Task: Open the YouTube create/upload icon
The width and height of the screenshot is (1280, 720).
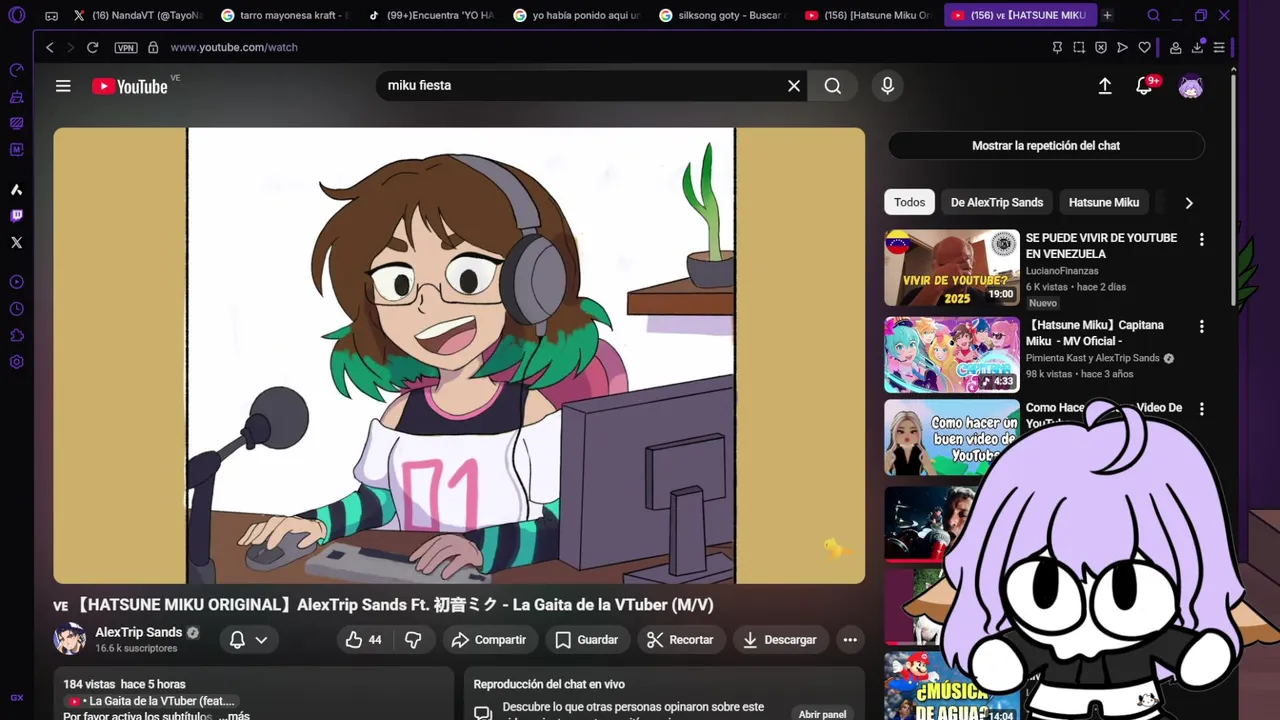Action: (x=1105, y=86)
